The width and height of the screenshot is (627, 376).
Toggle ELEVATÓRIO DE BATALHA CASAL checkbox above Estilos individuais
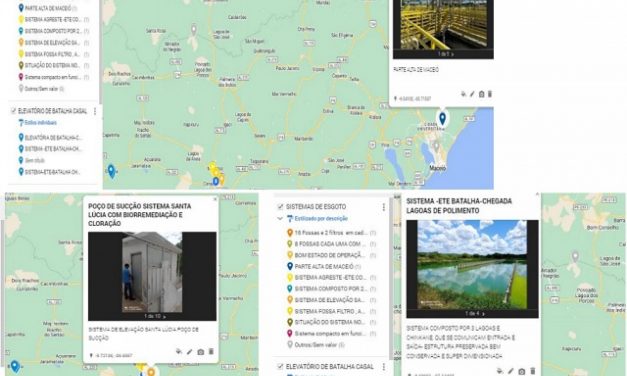point(13,111)
